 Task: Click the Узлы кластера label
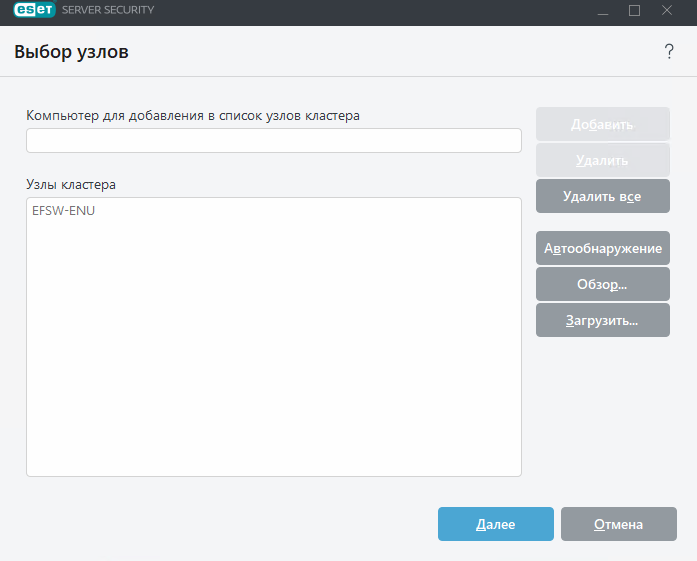71,185
